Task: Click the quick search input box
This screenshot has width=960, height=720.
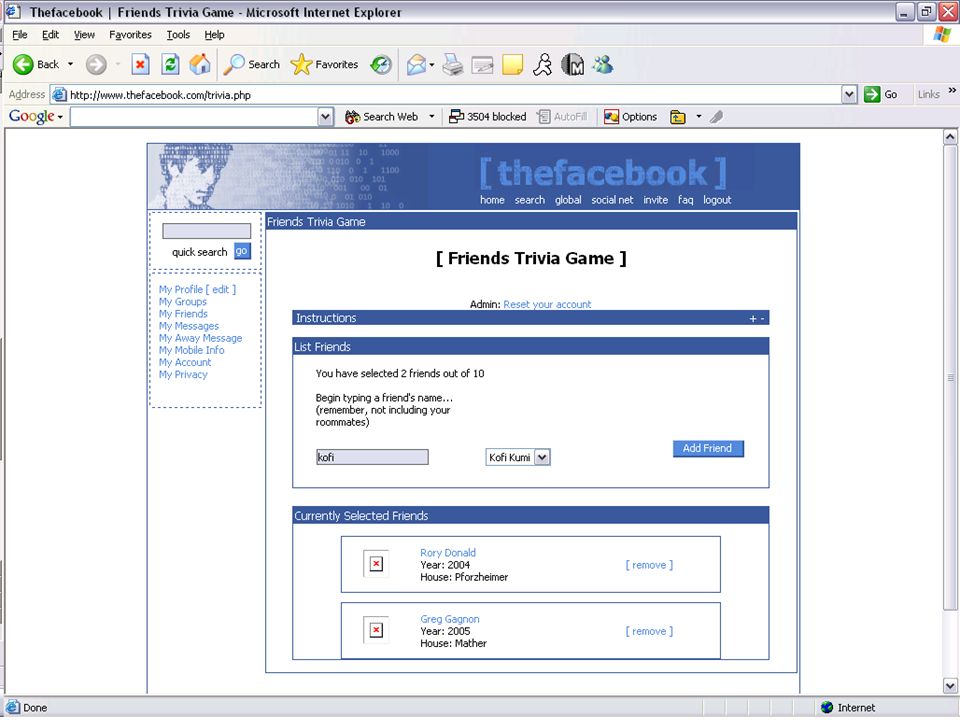Action: pyautogui.click(x=206, y=231)
